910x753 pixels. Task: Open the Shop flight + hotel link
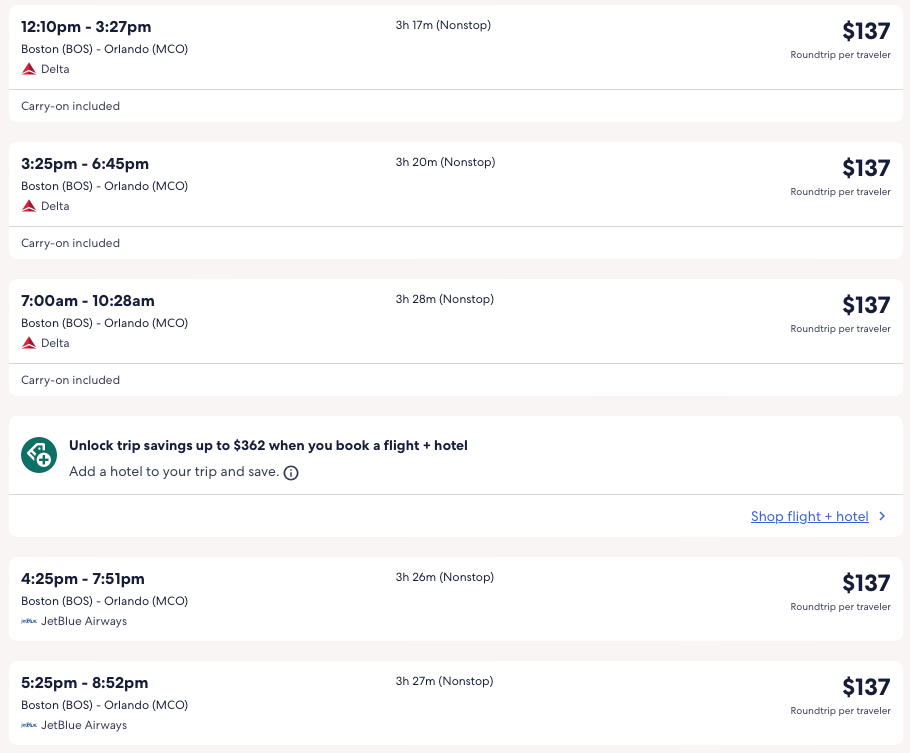pyautogui.click(x=809, y=517)
